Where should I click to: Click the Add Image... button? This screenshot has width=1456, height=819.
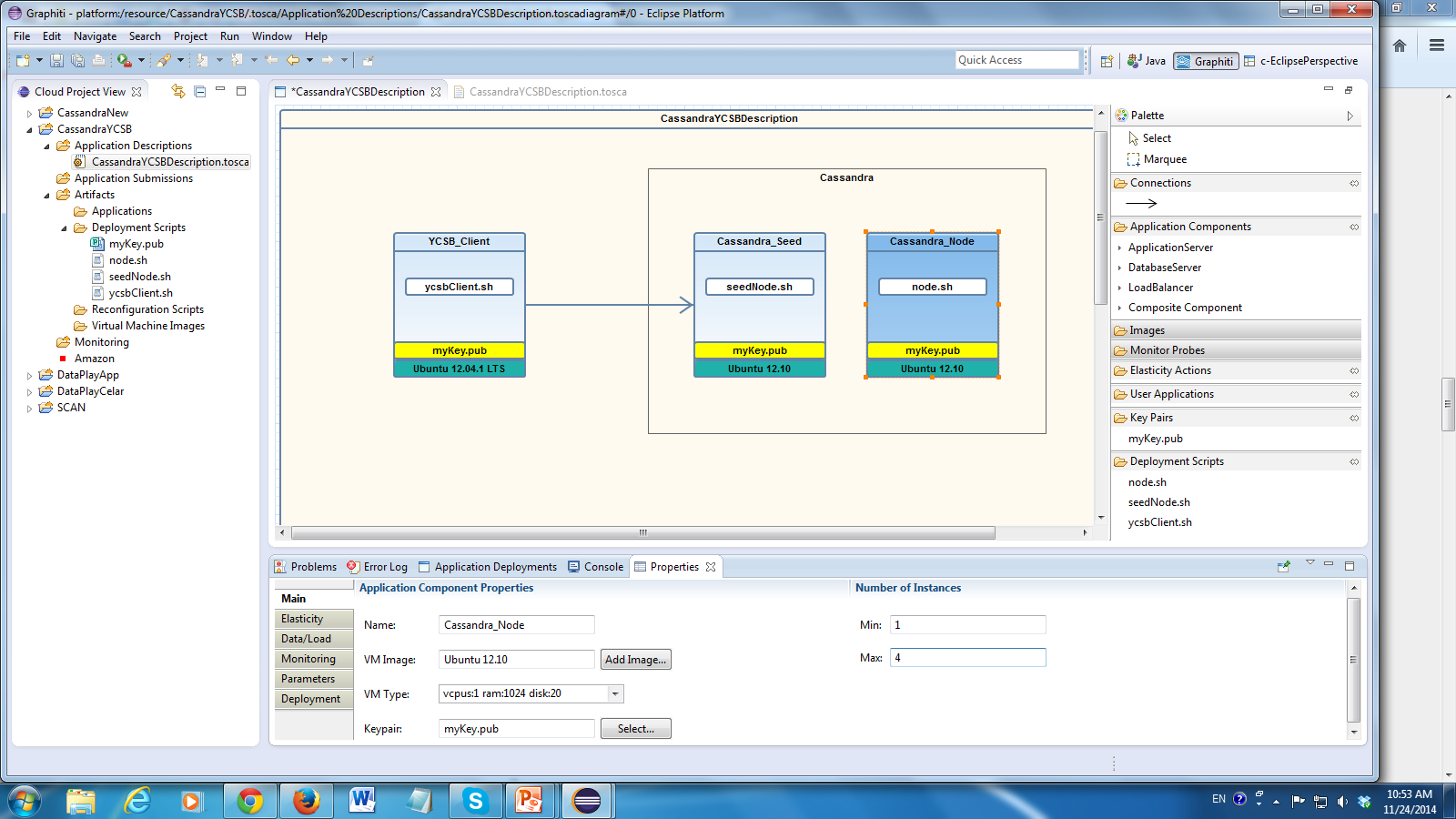pos(636,660)
